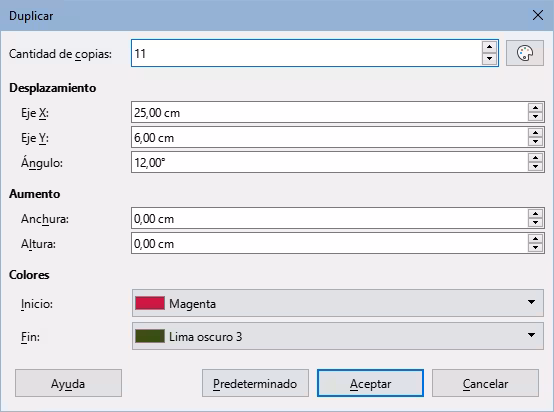
Task: Click the Lima oscuro 3 color swatch
Action: [x=150, y=336]
